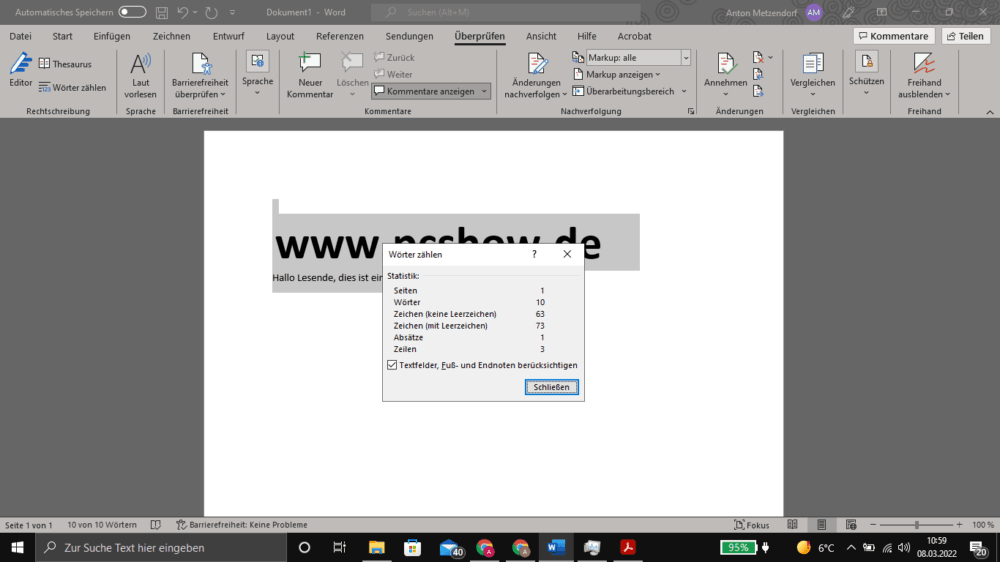Redo the last action
This screenshot has height=562, width=1000.
click(211, 12)
